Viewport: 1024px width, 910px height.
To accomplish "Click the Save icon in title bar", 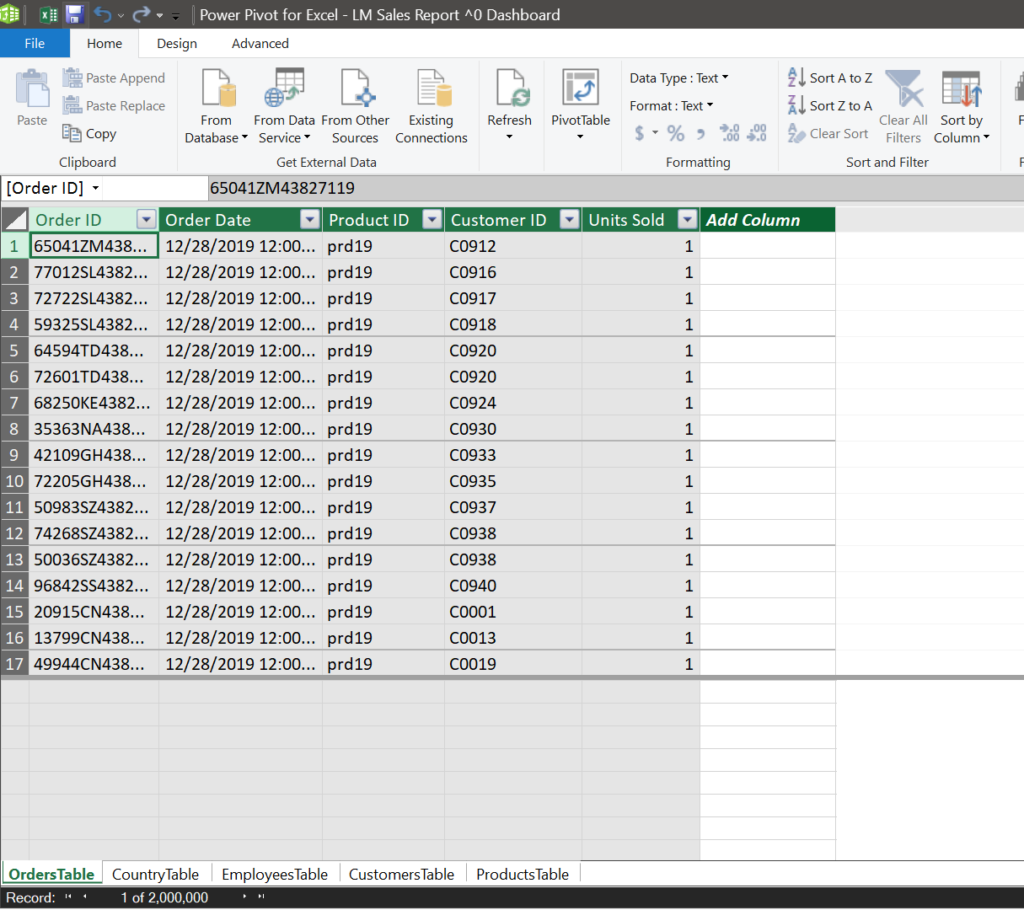I will [x=74, y=14].
